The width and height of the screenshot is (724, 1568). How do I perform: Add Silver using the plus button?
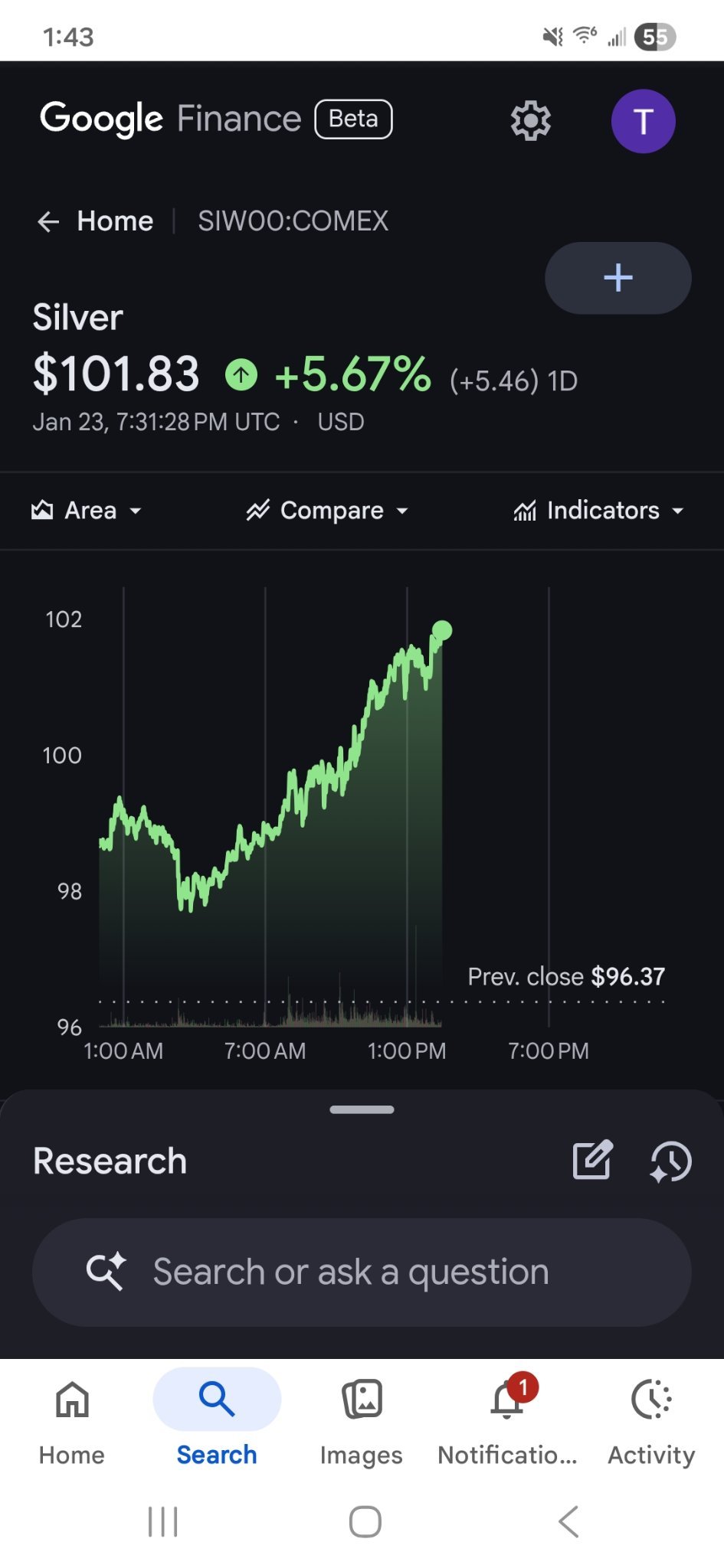point(618,278)
